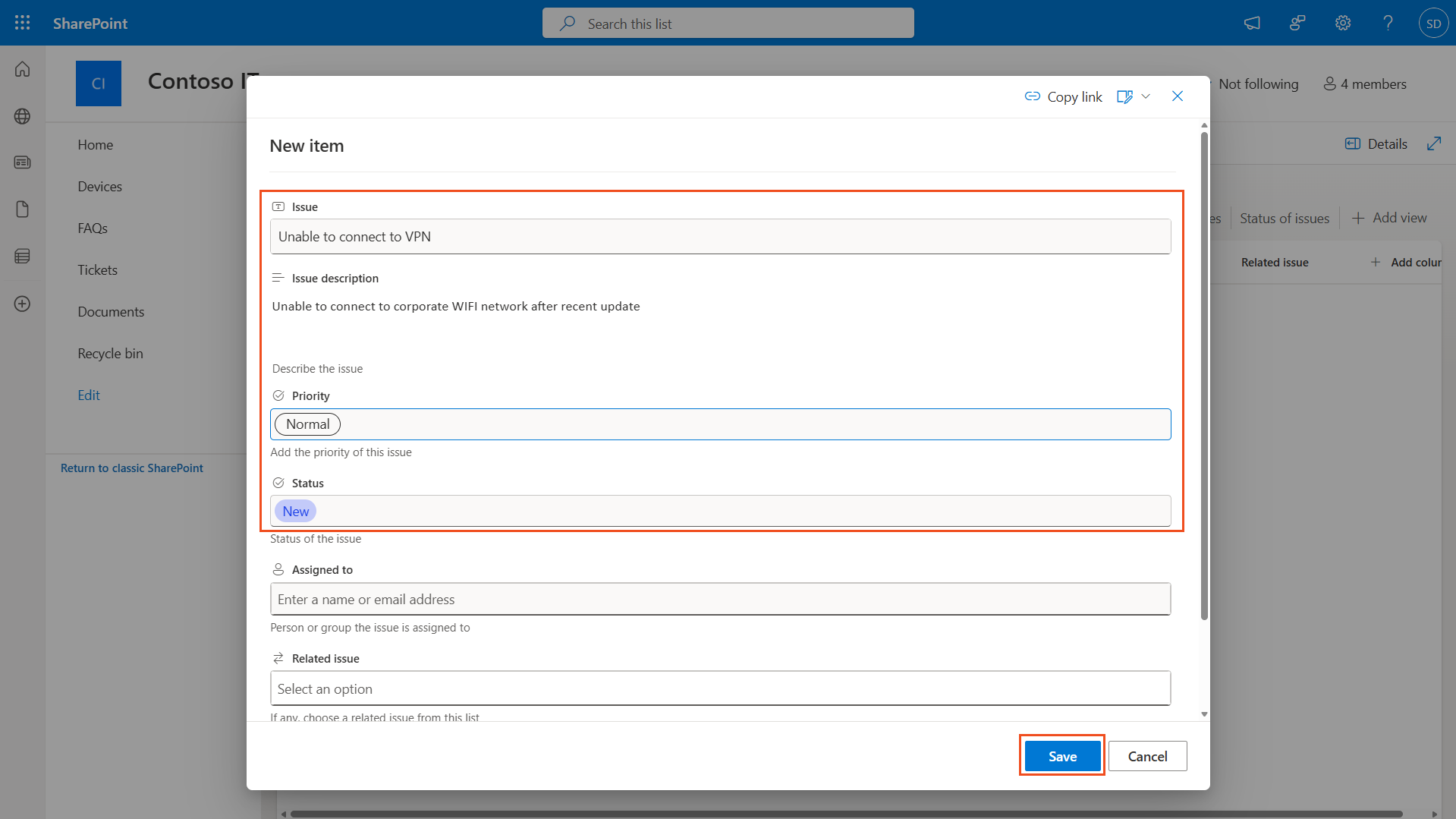Select the Home icon in the left rail
Viewport: 1456px width, 819px height.
click(22, 68)
